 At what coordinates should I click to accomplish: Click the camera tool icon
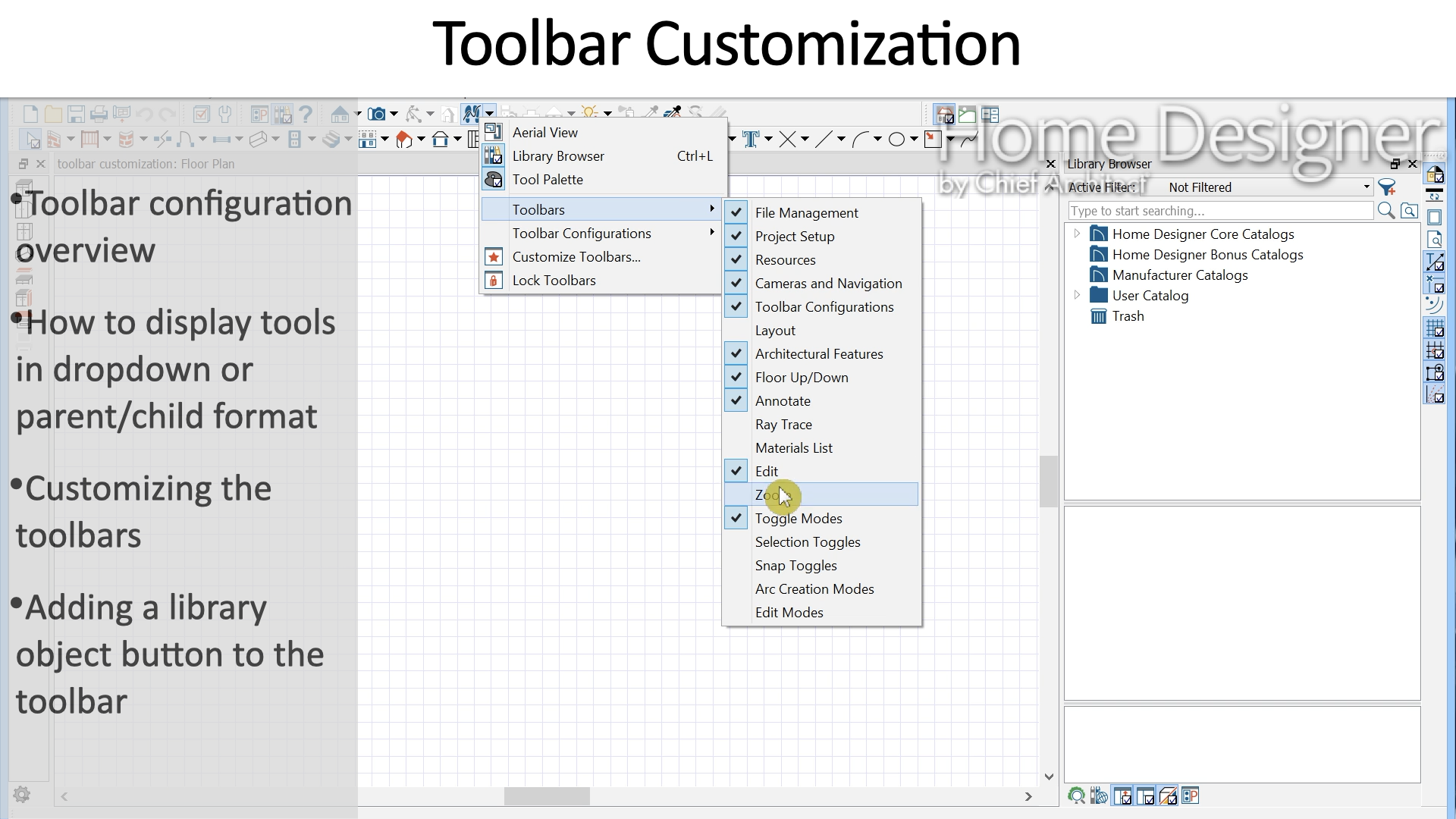tap(376, 115)
